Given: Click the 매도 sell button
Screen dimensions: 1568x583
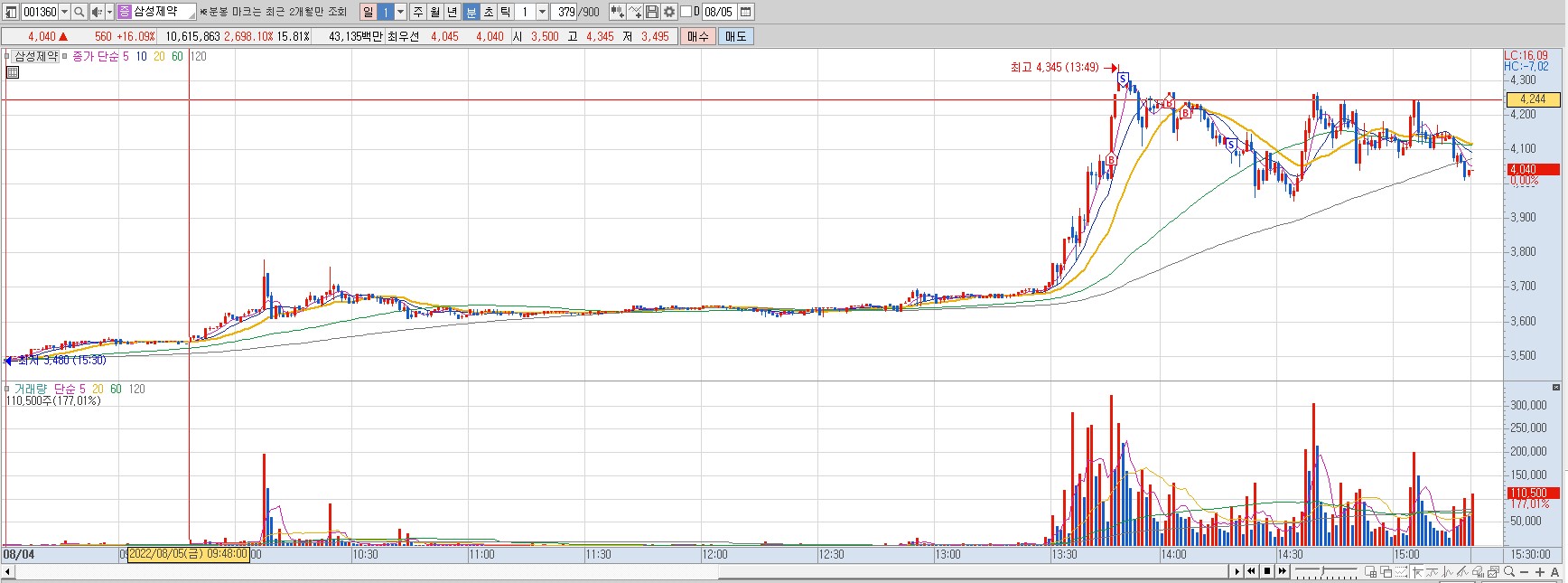Looking at the screenshot, I should 736,36.
